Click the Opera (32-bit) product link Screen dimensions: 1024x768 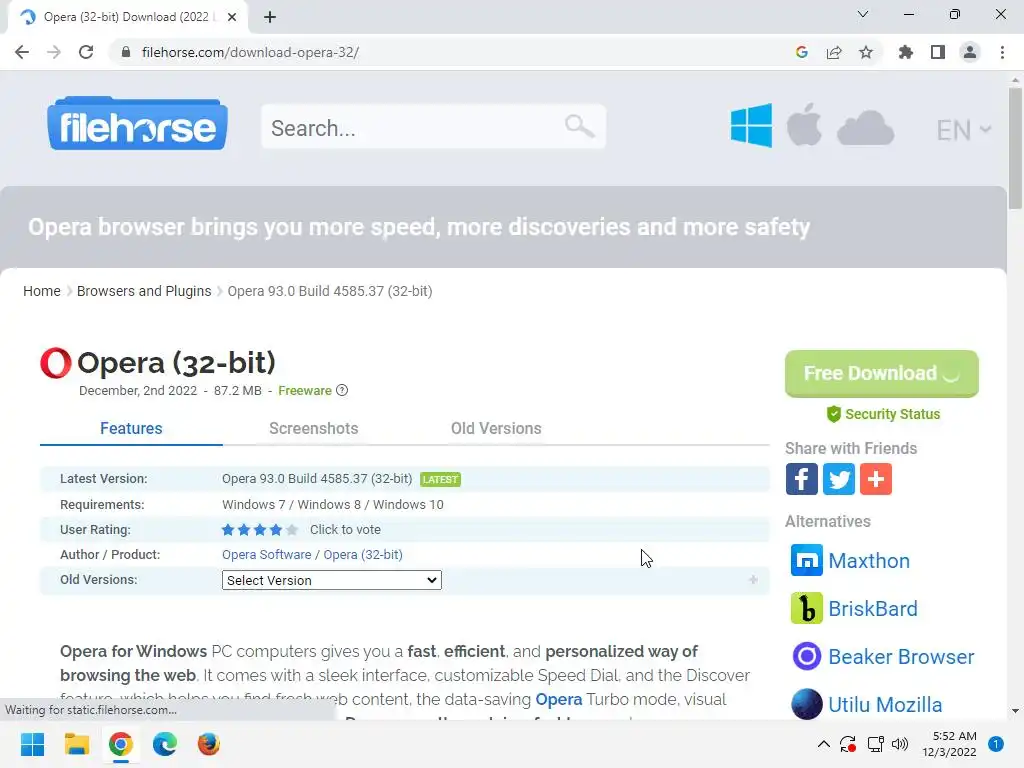click(362, 554)
